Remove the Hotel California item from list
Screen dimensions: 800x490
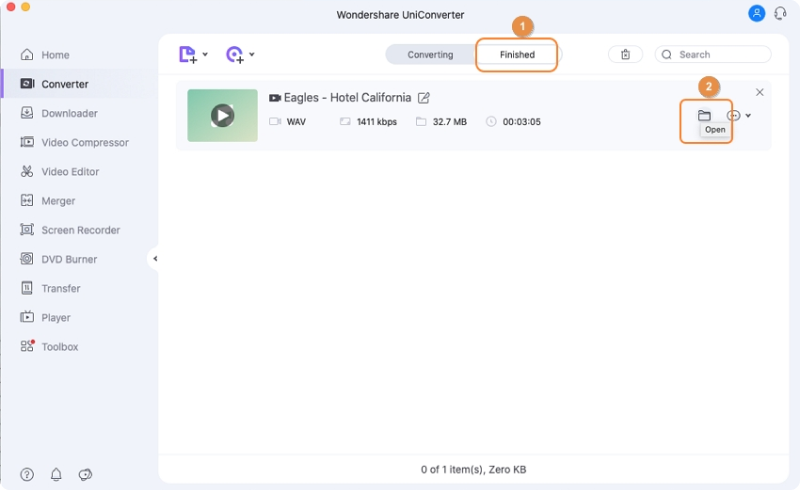click(x=759, y=92)
